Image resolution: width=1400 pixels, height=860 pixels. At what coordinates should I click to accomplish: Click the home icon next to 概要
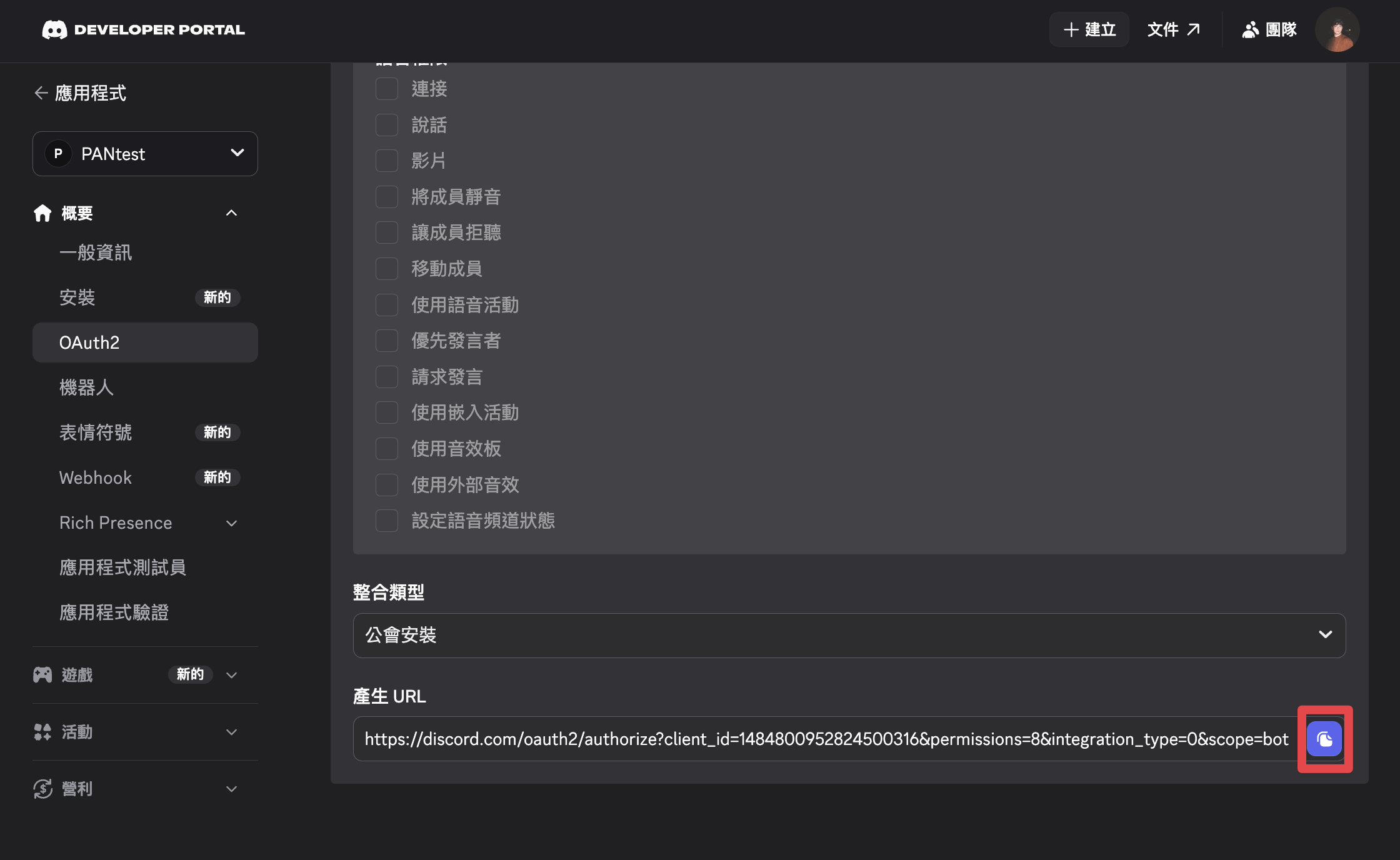(42, 213)
